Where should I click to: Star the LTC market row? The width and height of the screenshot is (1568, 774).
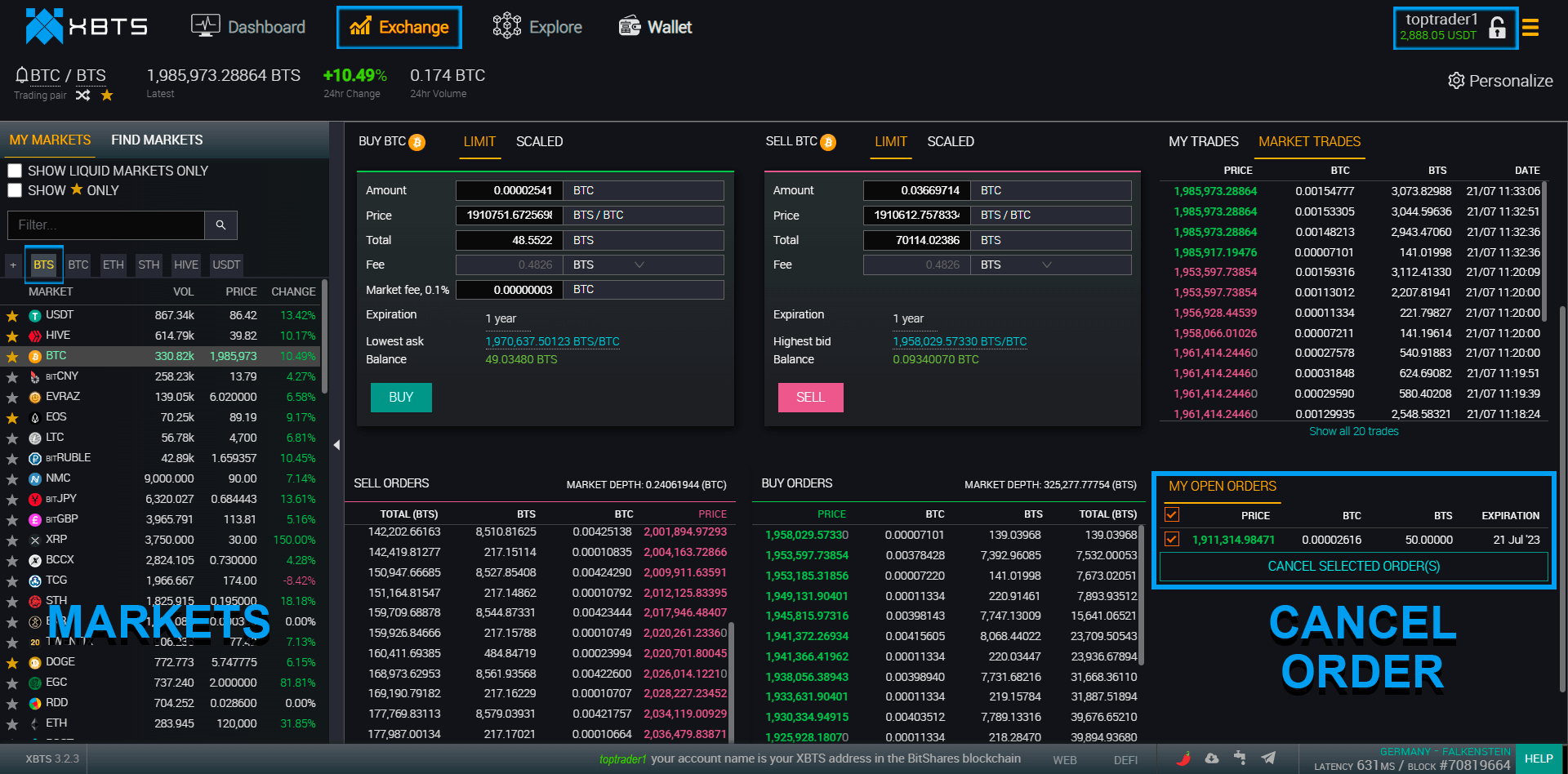tap(12, 438)
